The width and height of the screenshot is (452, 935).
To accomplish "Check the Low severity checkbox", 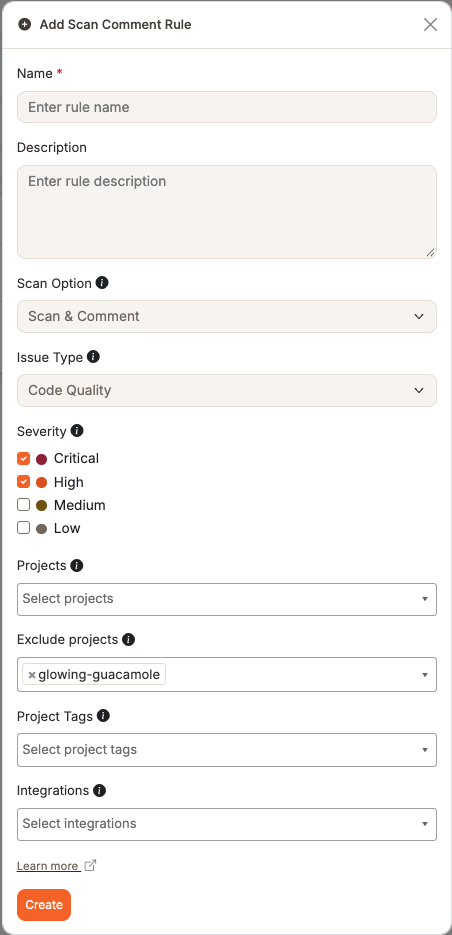I will point(23,528).
